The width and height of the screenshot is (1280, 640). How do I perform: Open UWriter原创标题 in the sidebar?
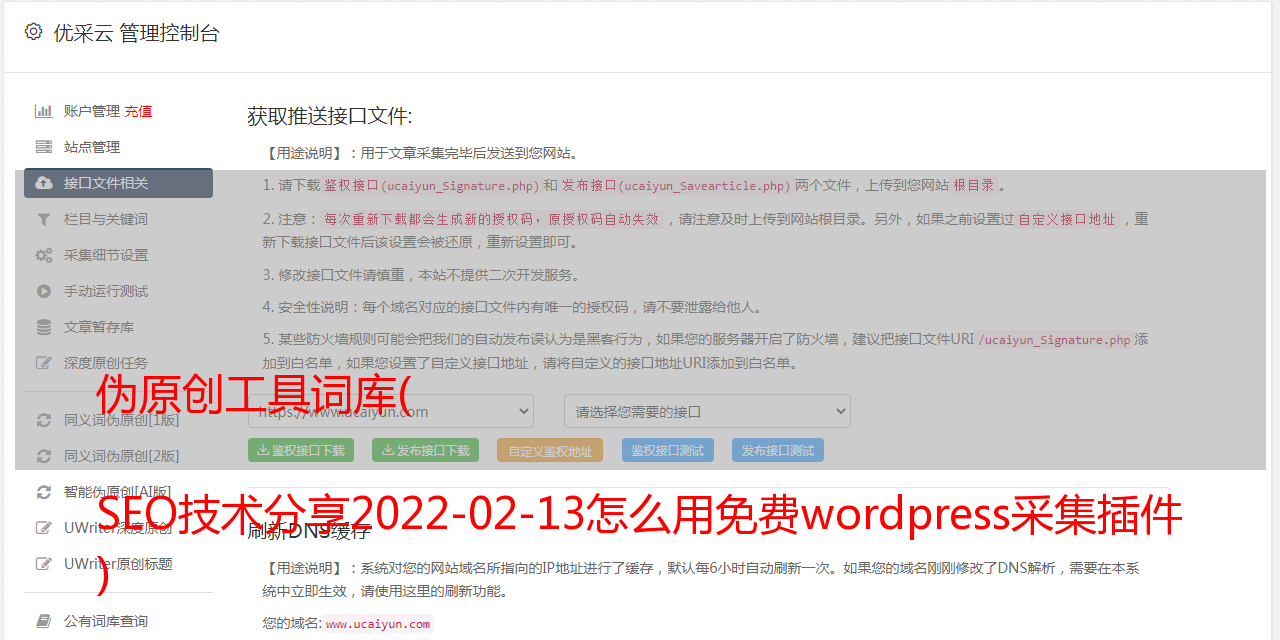pos(118,564)
